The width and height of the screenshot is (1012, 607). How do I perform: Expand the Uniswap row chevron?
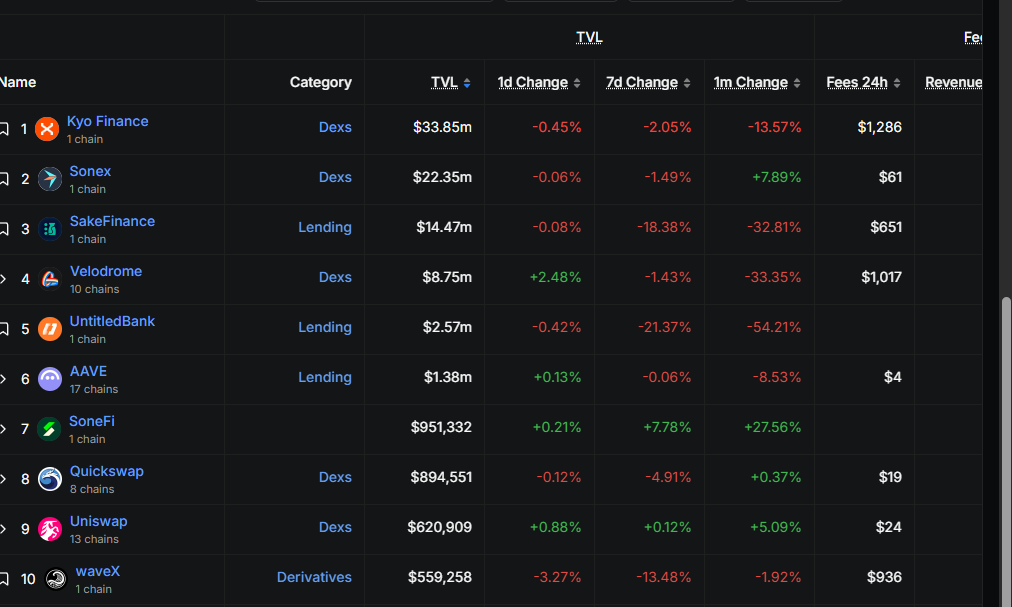point(3,529)
